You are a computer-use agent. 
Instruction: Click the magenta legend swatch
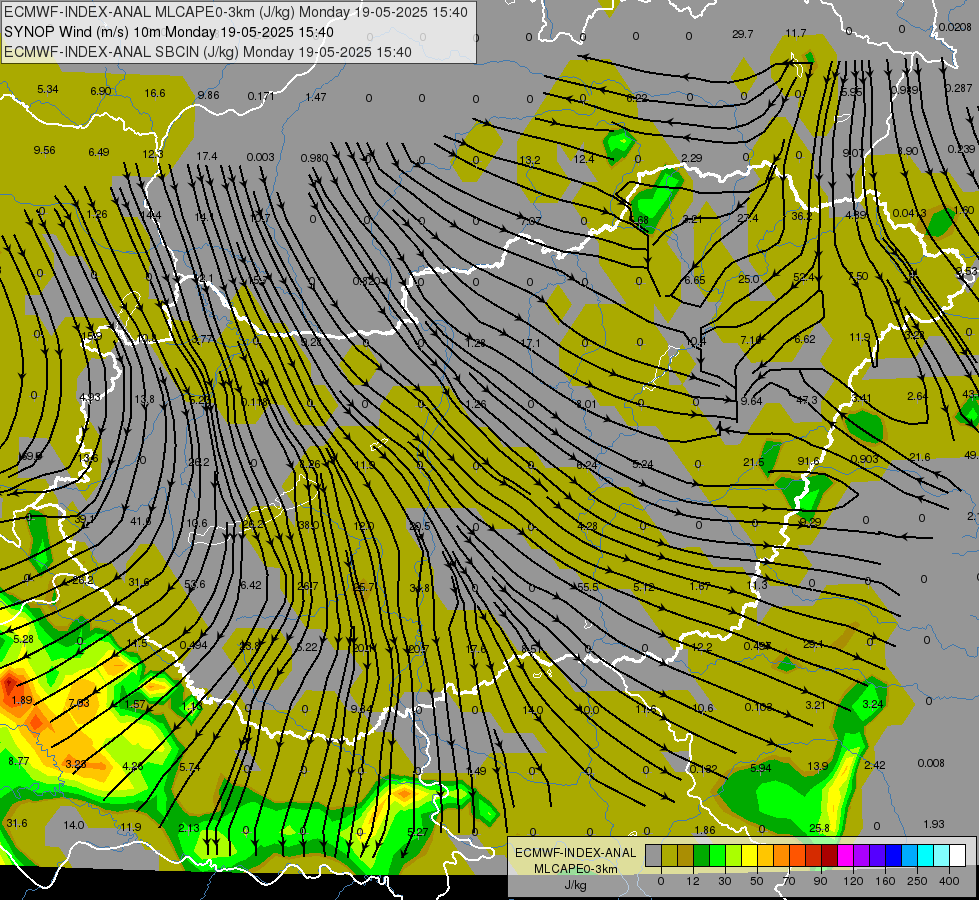click(846, 856)
